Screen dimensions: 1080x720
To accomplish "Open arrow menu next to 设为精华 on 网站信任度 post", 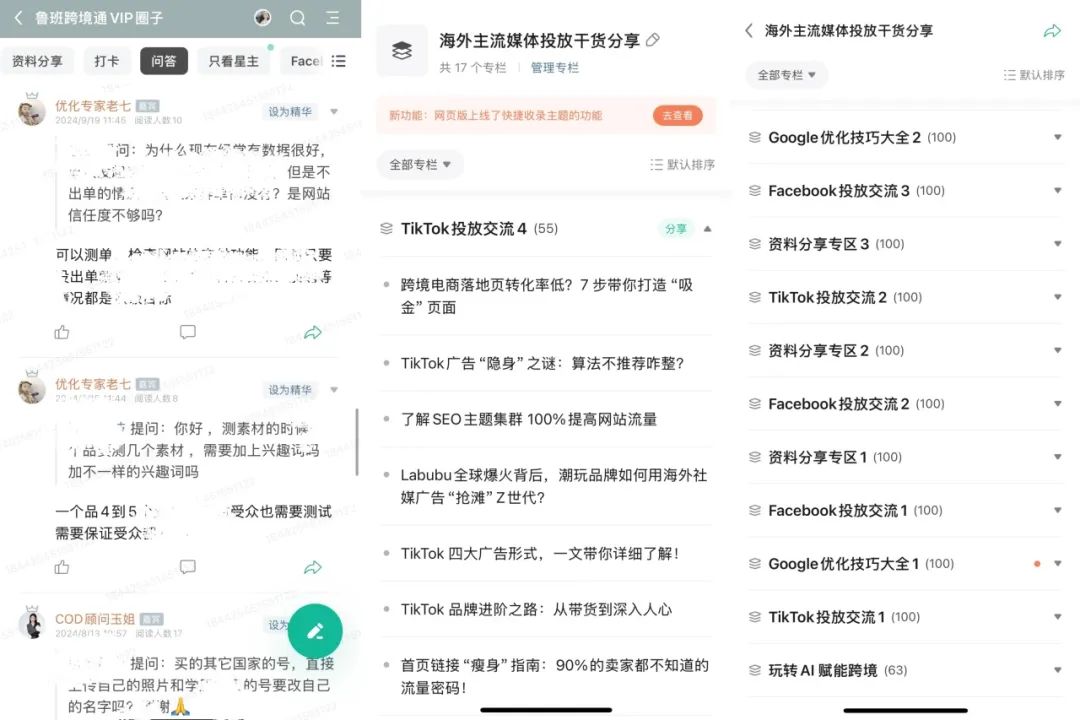I will [x=334, y=112].
